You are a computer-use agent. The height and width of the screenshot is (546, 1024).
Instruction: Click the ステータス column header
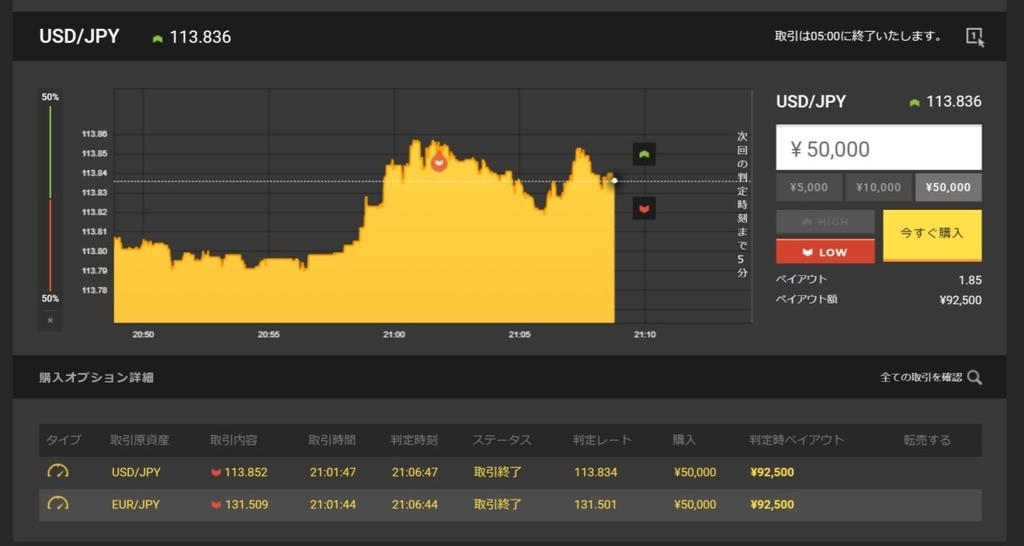pyautogui.click(x=502, y=440)
